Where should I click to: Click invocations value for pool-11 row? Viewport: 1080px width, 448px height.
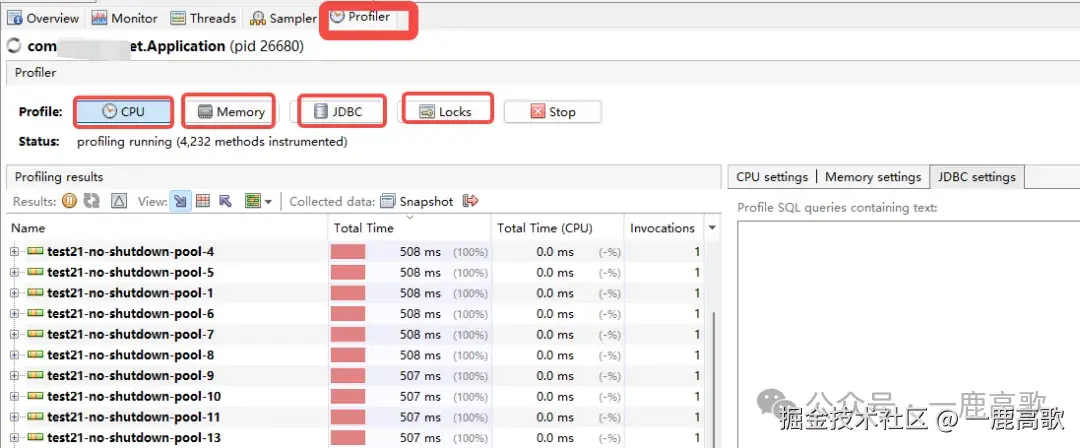[x=697, y=417]
